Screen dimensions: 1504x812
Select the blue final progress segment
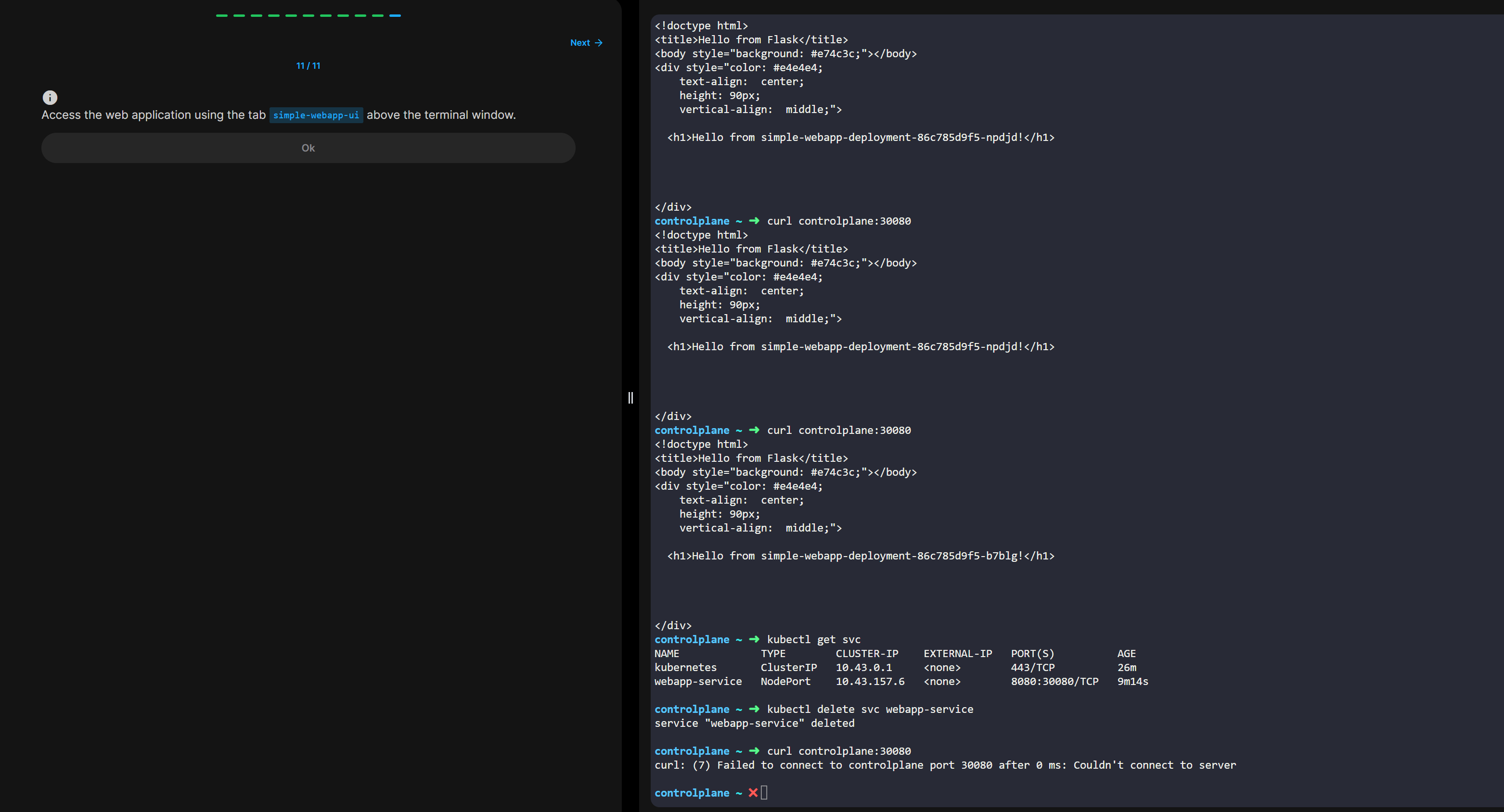click(x=395, y=16)
